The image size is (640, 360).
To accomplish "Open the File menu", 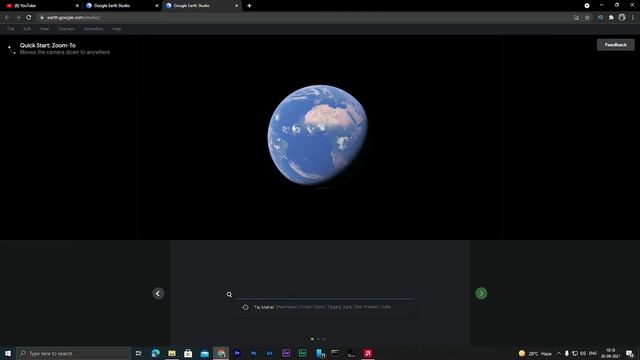I will (x=11, y=29).
